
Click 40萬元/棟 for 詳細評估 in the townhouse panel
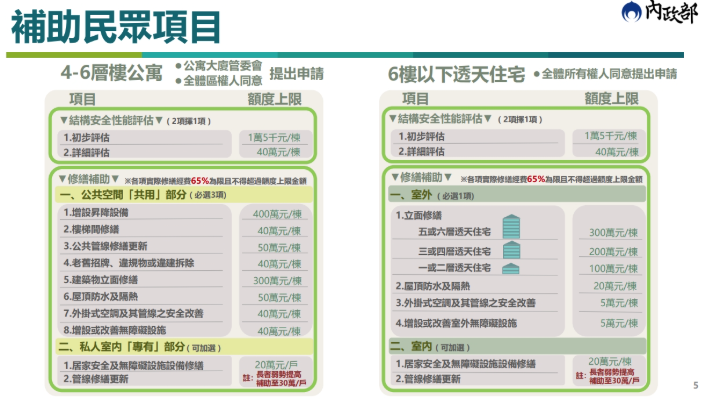tap(617, 152)
